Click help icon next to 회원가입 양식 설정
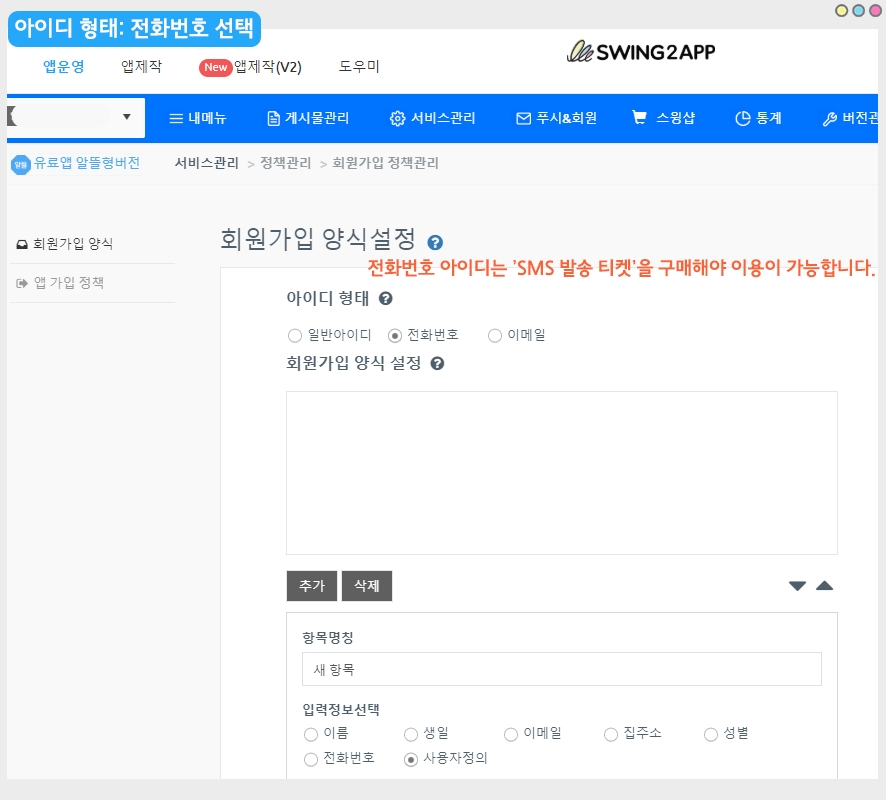The image size is (886, 800). (x=437, y=363)
